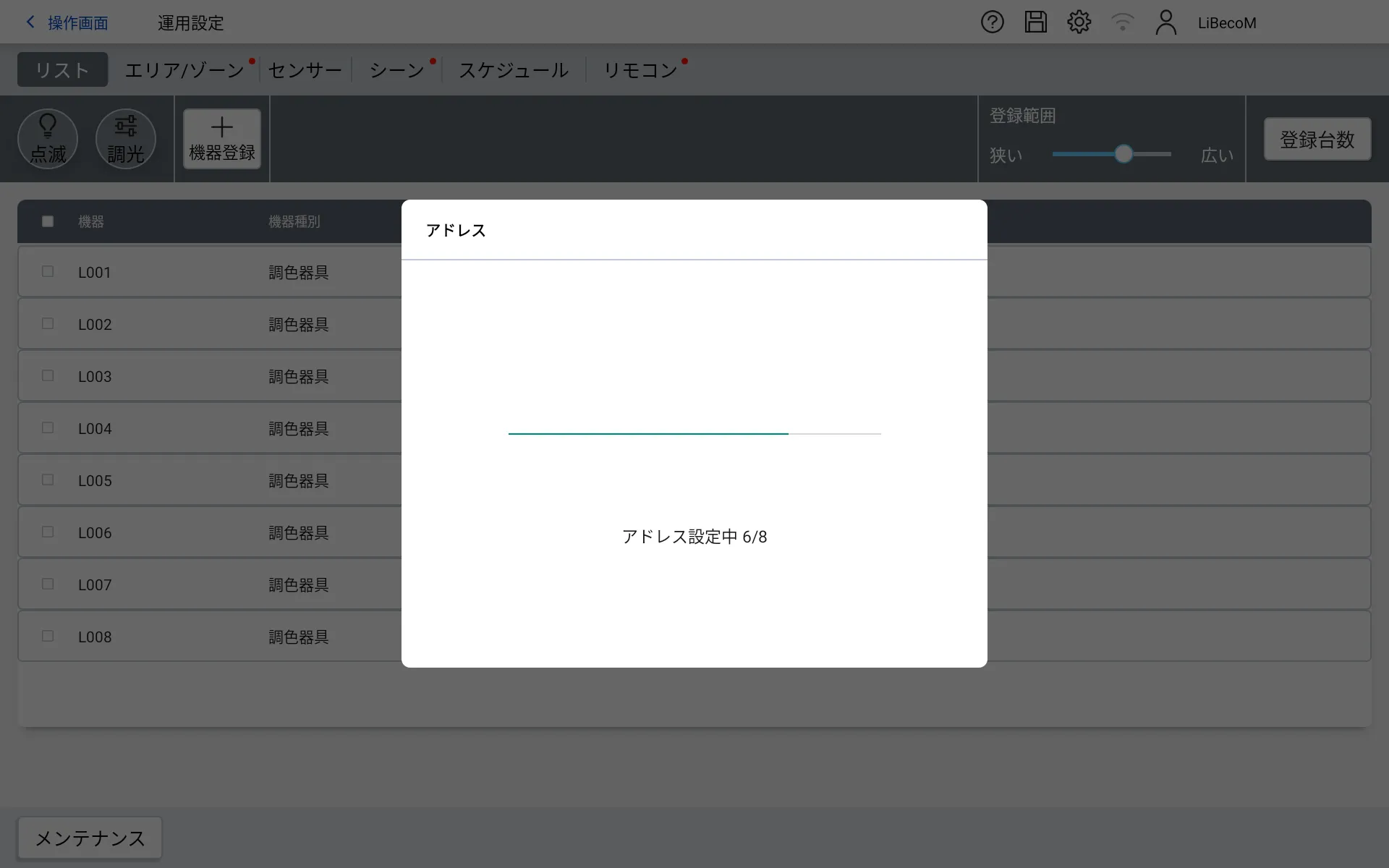Click the 登録範囲 slider handle
The image size is (1389, 868).
(x=1123, y=154)
